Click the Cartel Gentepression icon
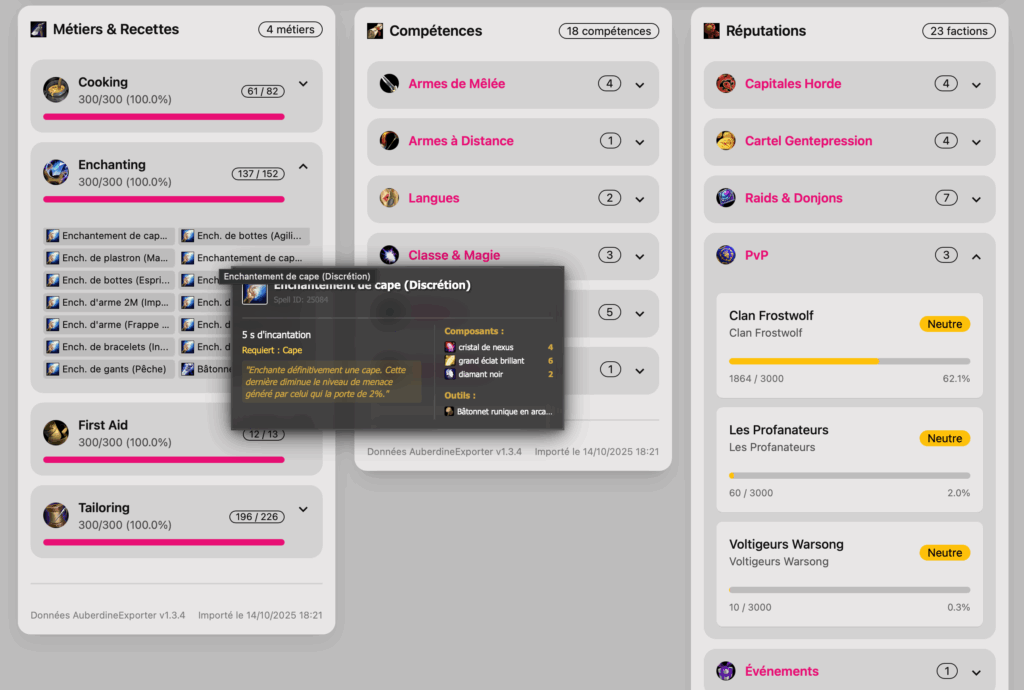Image resolution: width=1024 pixels, height=690 pixels. click(726, 140)
